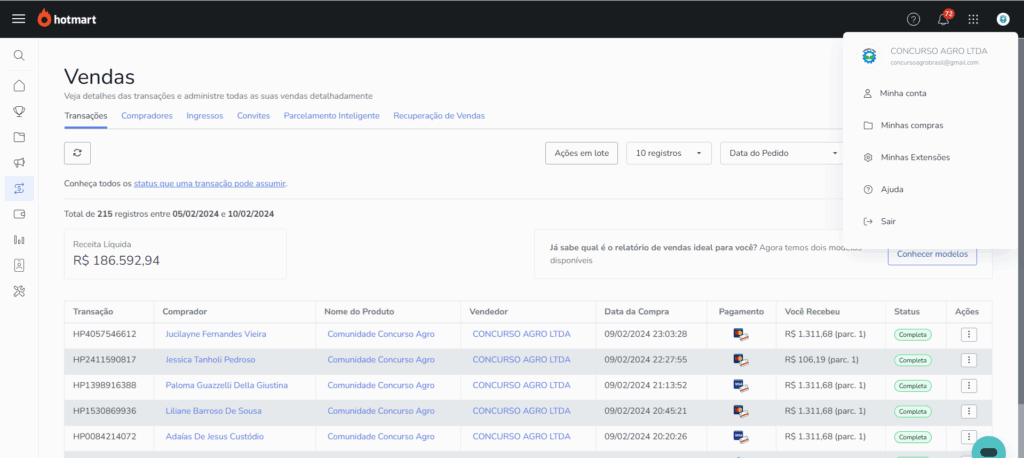Open buyer Jucilayne Fernandes Vieira
The image size is (1024, 458).
216,334
